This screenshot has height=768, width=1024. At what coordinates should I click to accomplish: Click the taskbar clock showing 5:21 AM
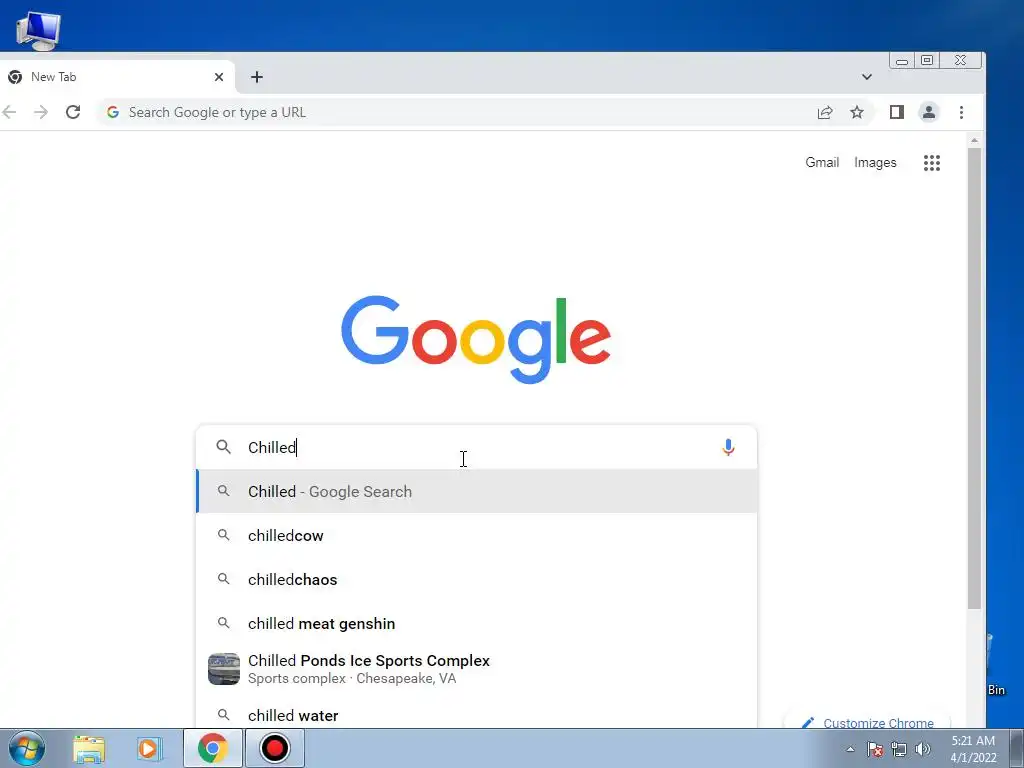[x=973, y=749]
